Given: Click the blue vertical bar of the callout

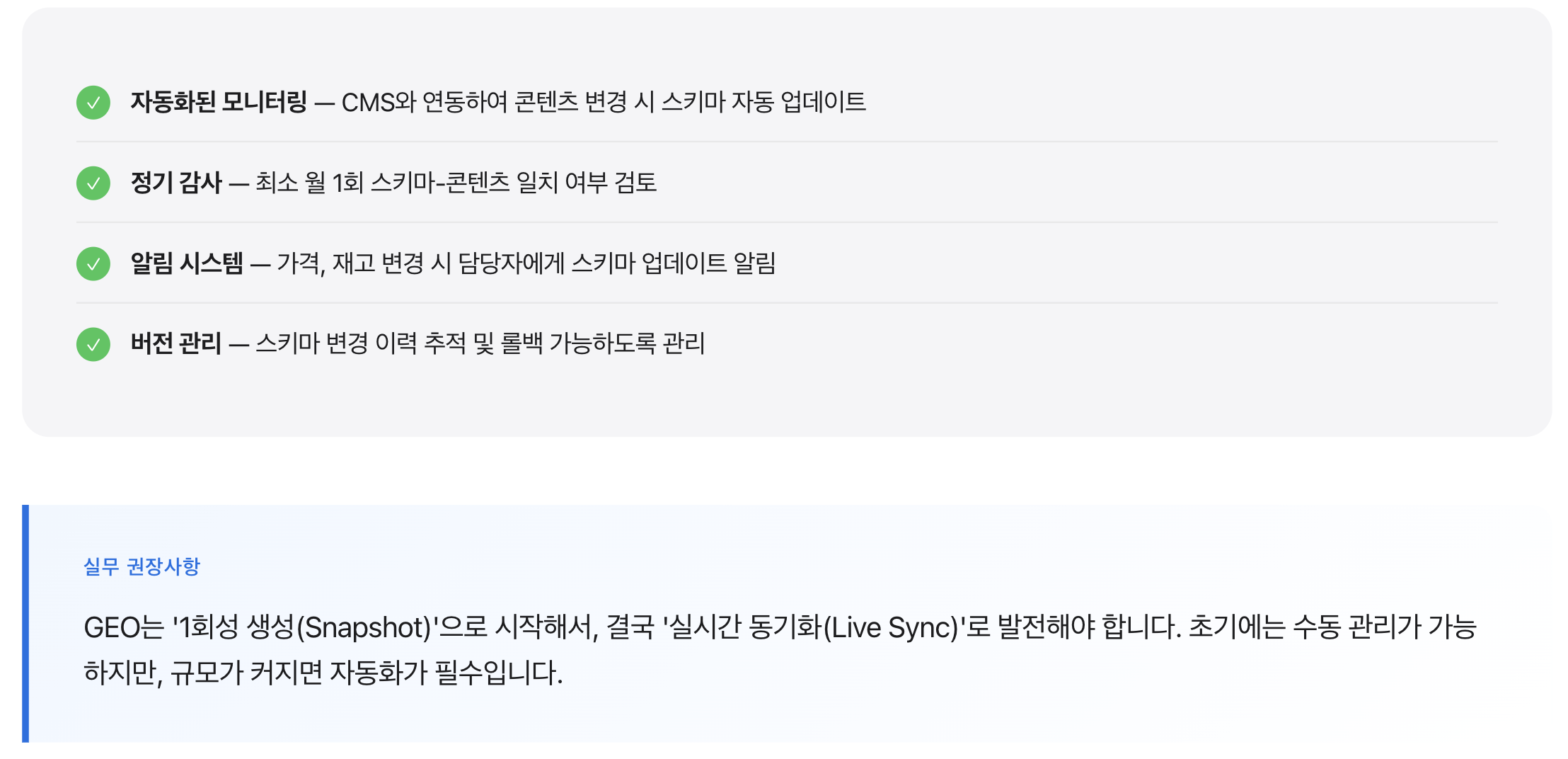Looking at the screenshot, I should (25, 623).
